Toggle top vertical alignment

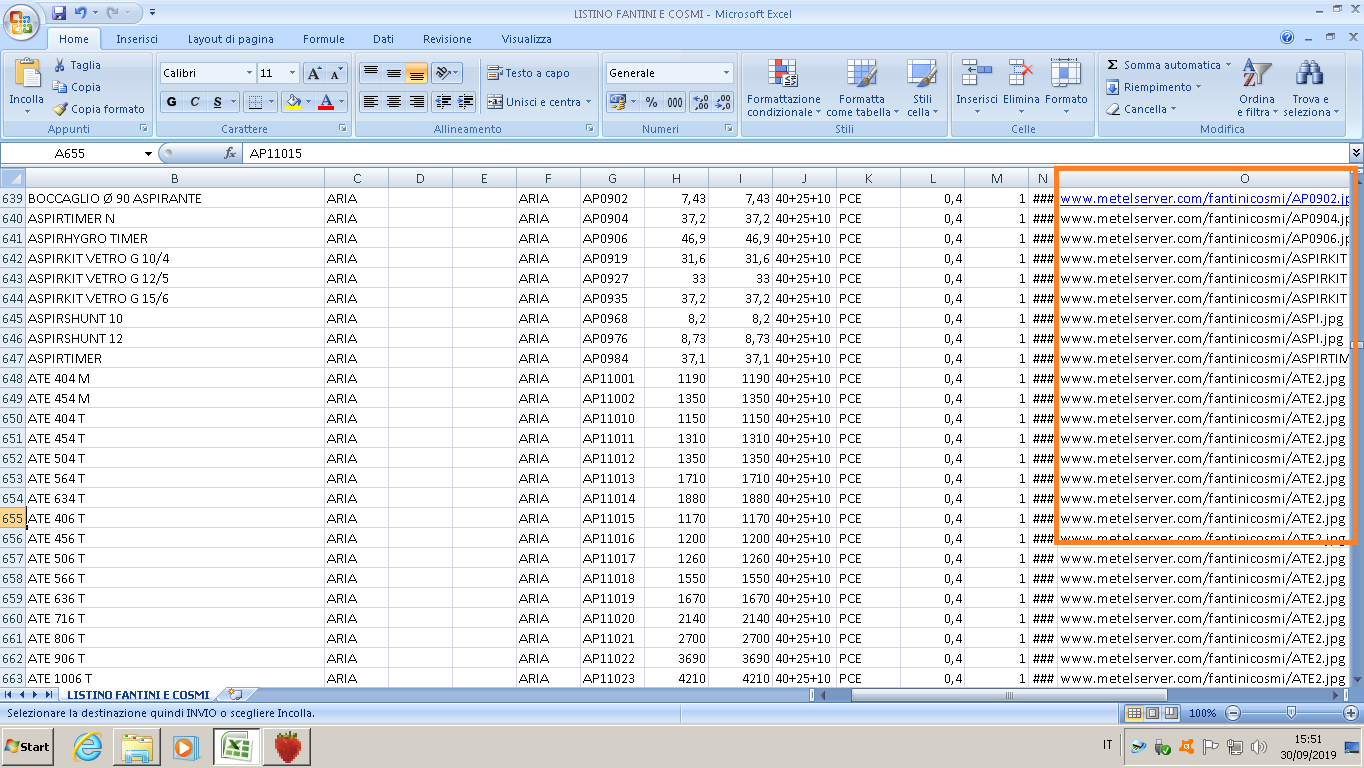tap(371, 73)
